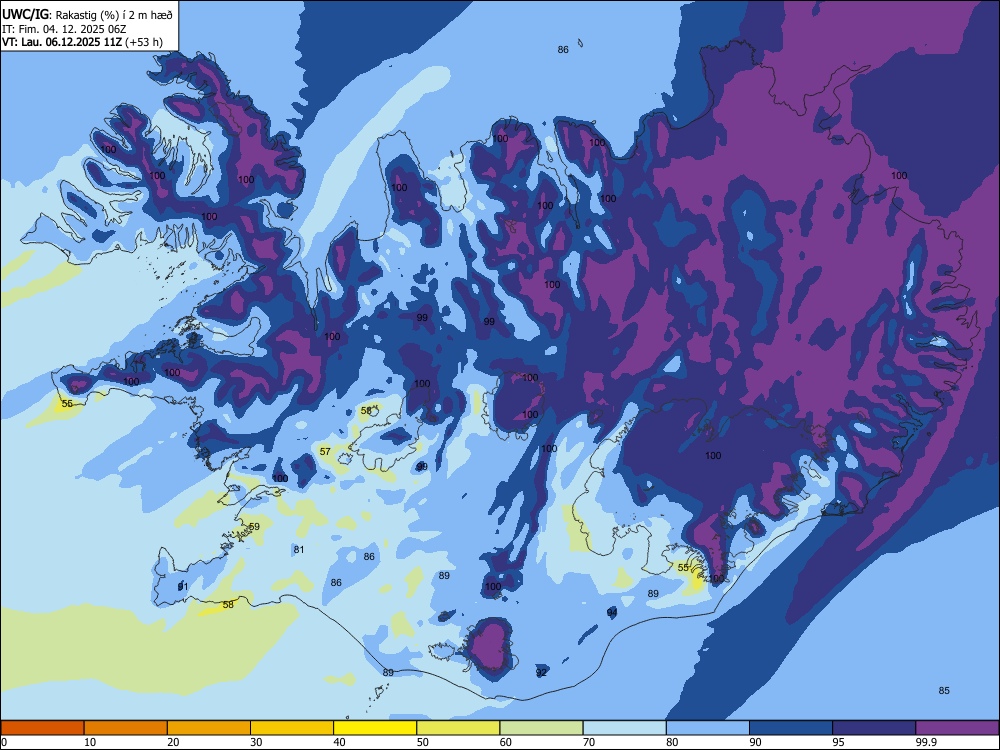
Task: Click the 'VT: Lau. 06.12.2025 11Z (+53 h)' line
Action: pos(82,42)
